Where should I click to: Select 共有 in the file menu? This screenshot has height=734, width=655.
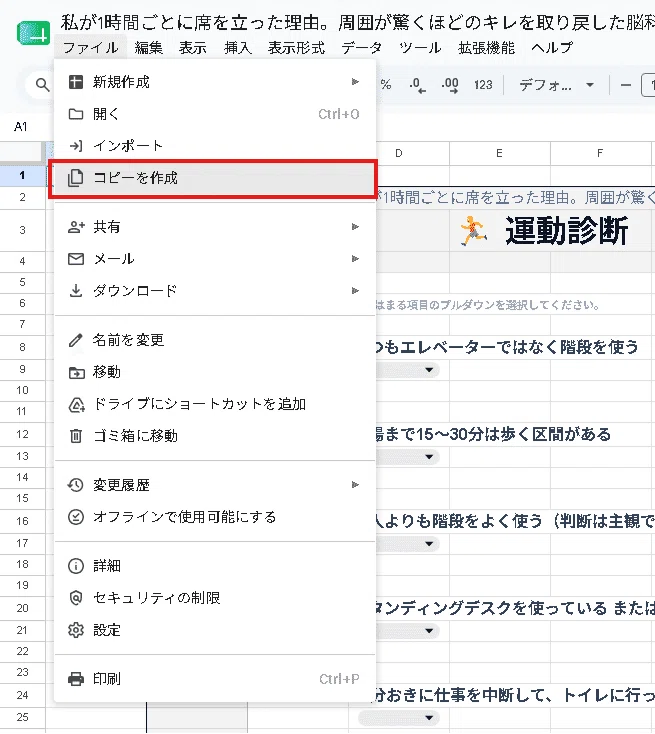(215, 227)
